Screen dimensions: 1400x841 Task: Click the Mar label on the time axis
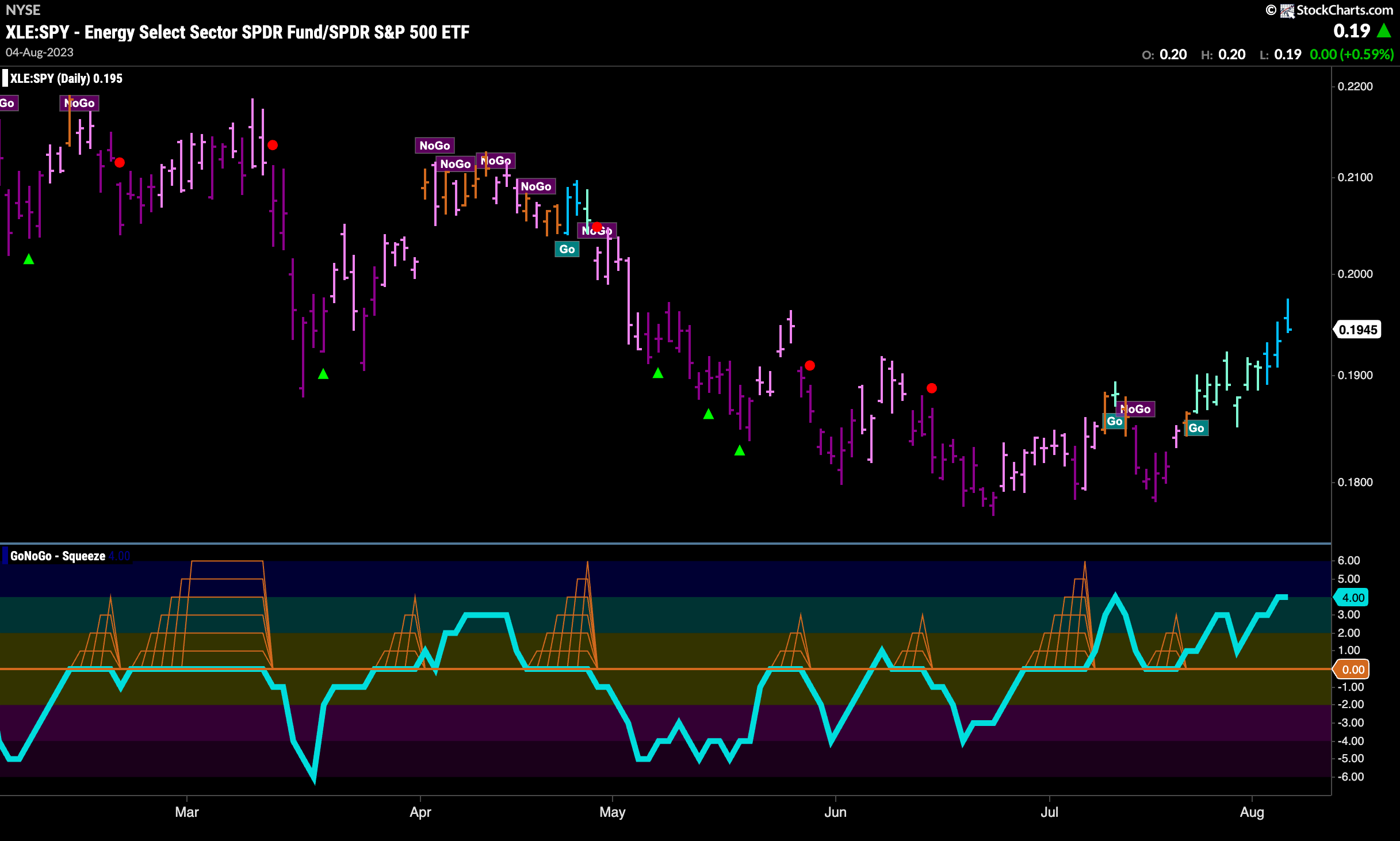[x=187, y=812]
